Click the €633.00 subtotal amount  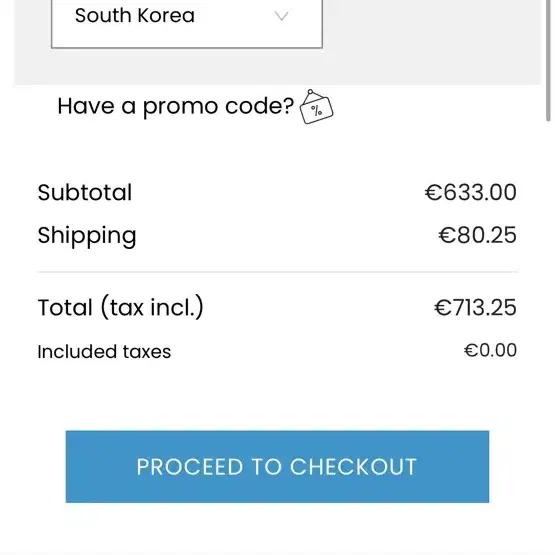click(x=471, y=193)
